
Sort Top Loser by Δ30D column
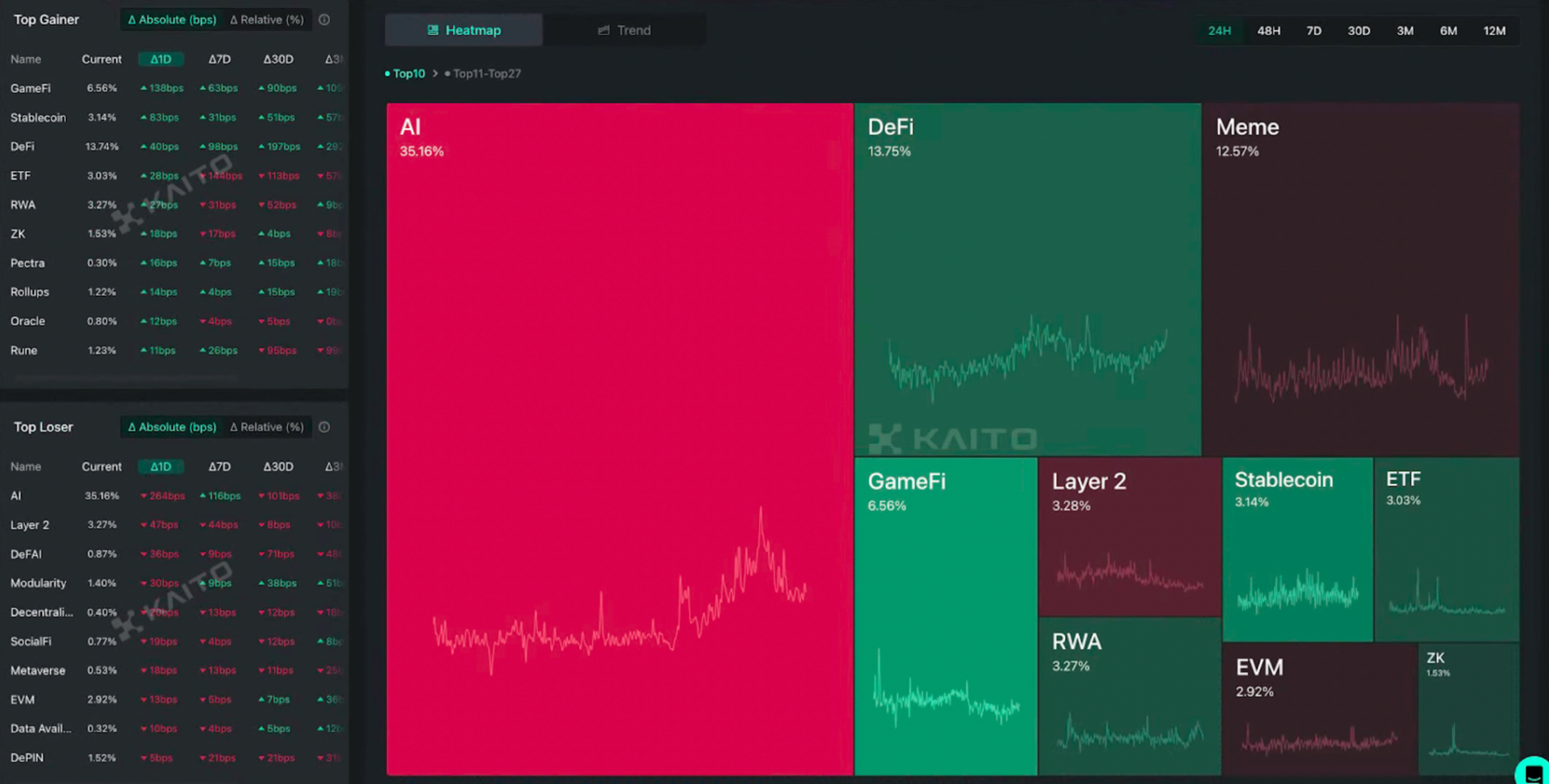tap(278, 466)
